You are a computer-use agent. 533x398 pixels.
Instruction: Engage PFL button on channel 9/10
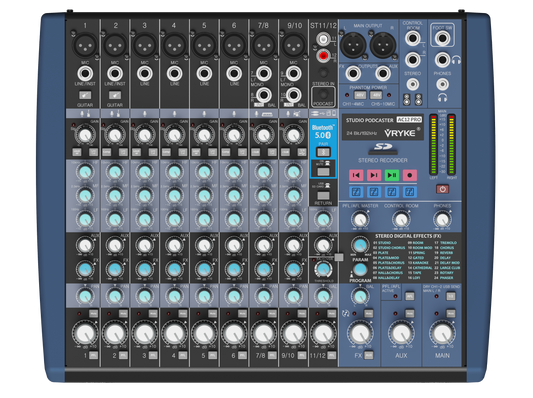click(302, 356)
